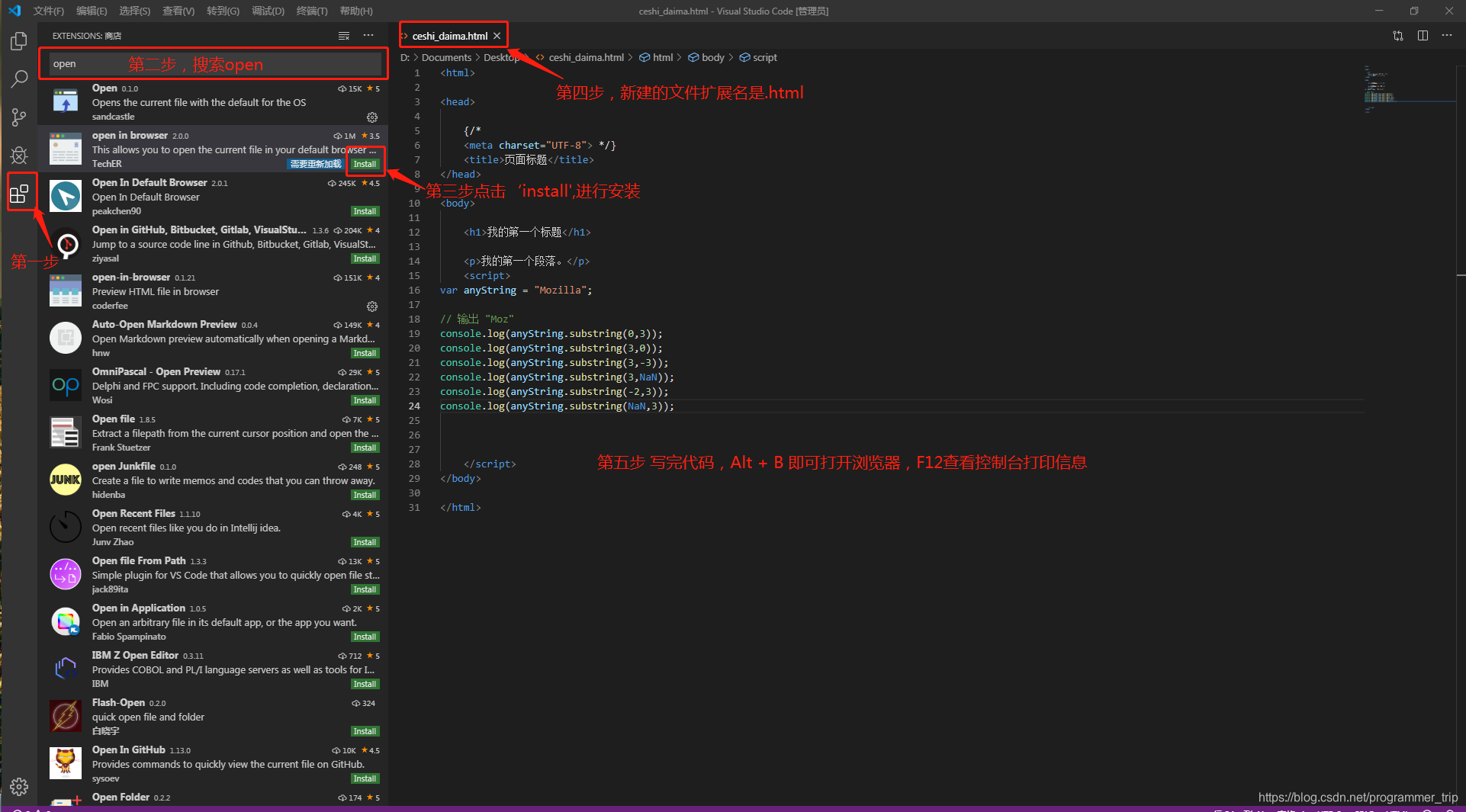Viewport: 1466px width, 812px height.
Task: Install IBM Z Open Editor extension
Action: [x=365, y=684]
